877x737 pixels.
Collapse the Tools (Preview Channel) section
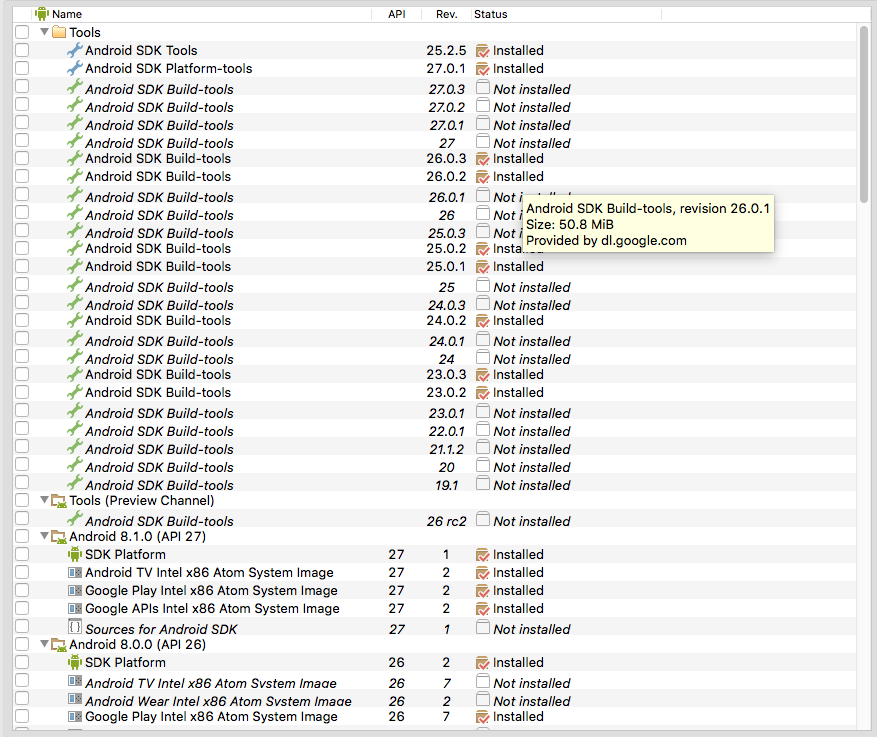click(45, 500)
